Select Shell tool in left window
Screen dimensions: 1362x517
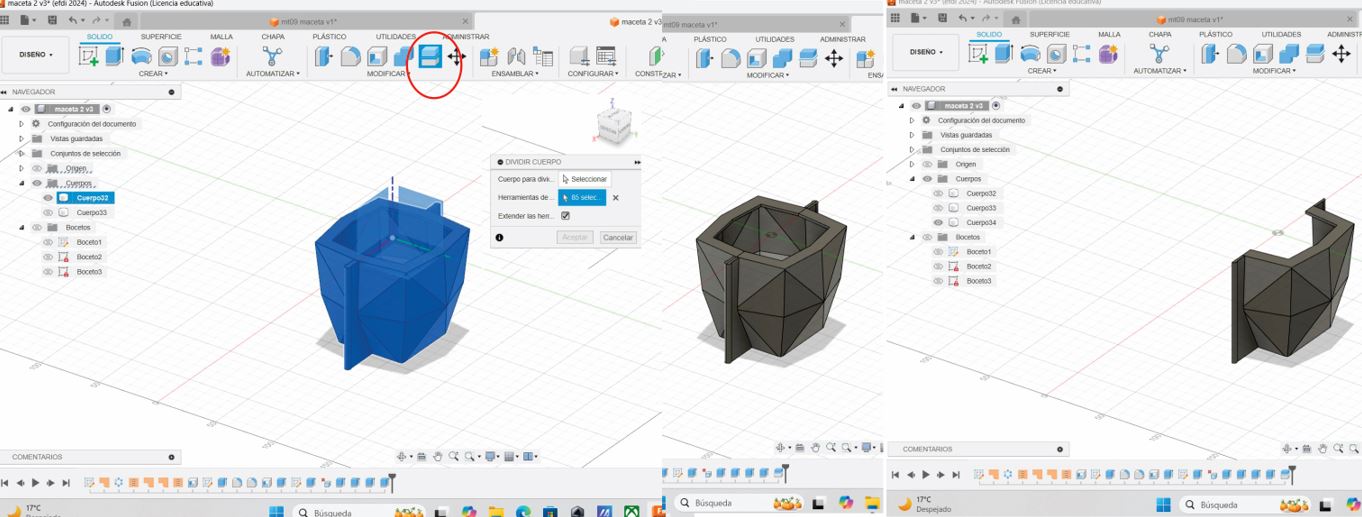pos(377,57)
